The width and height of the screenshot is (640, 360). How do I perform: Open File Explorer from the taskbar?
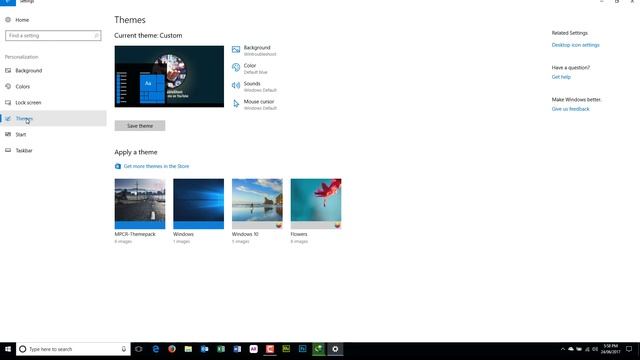188,349
